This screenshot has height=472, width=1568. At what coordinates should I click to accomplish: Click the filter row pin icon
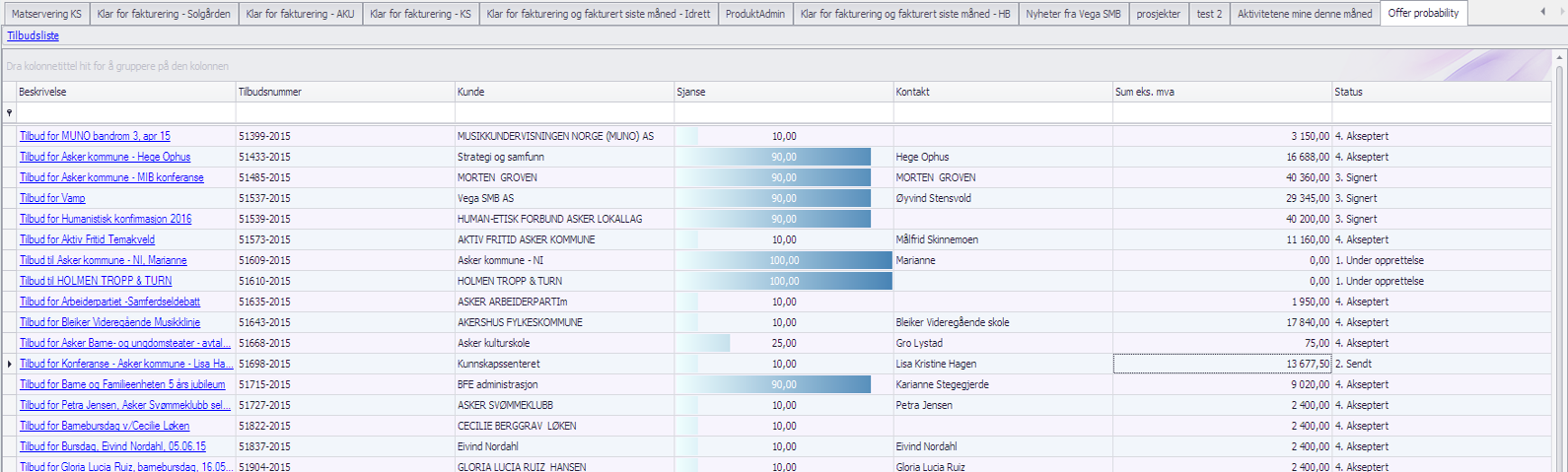[x=9, y=113]
